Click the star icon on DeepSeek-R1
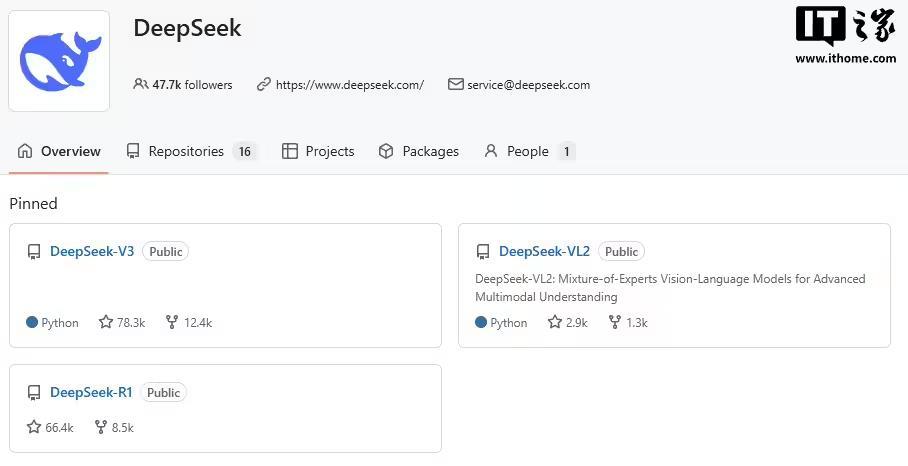 (x=34, y=427)
